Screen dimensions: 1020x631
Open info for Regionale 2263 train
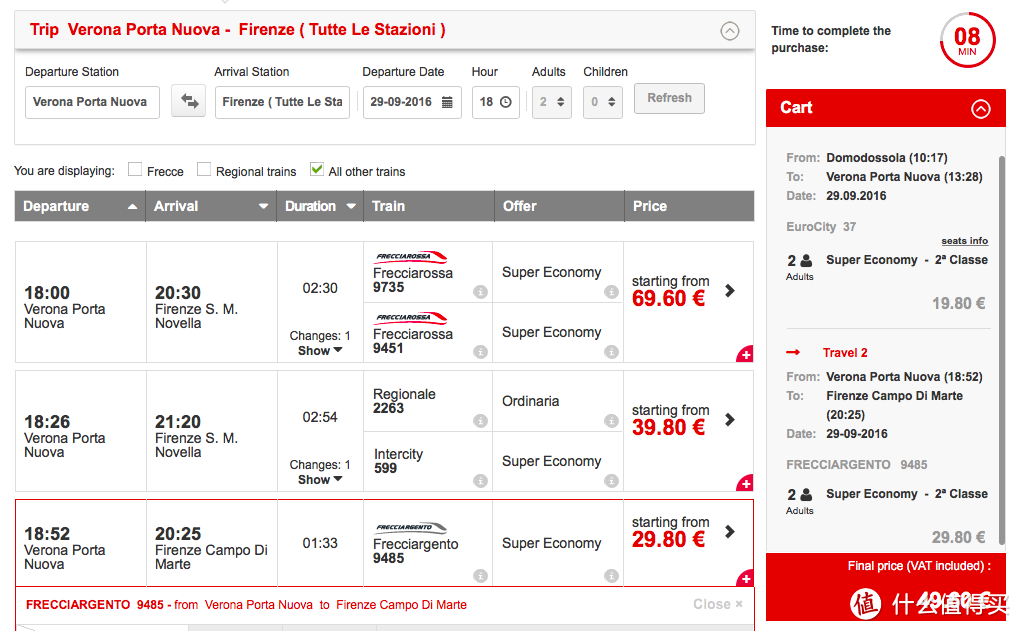(480, 421)
